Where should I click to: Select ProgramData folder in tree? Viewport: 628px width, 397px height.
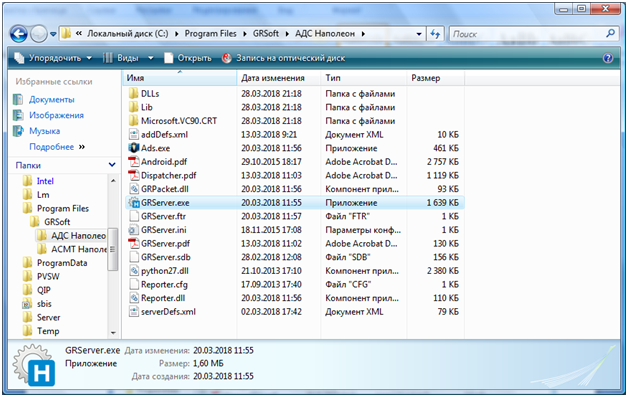[x=62, y=263]
